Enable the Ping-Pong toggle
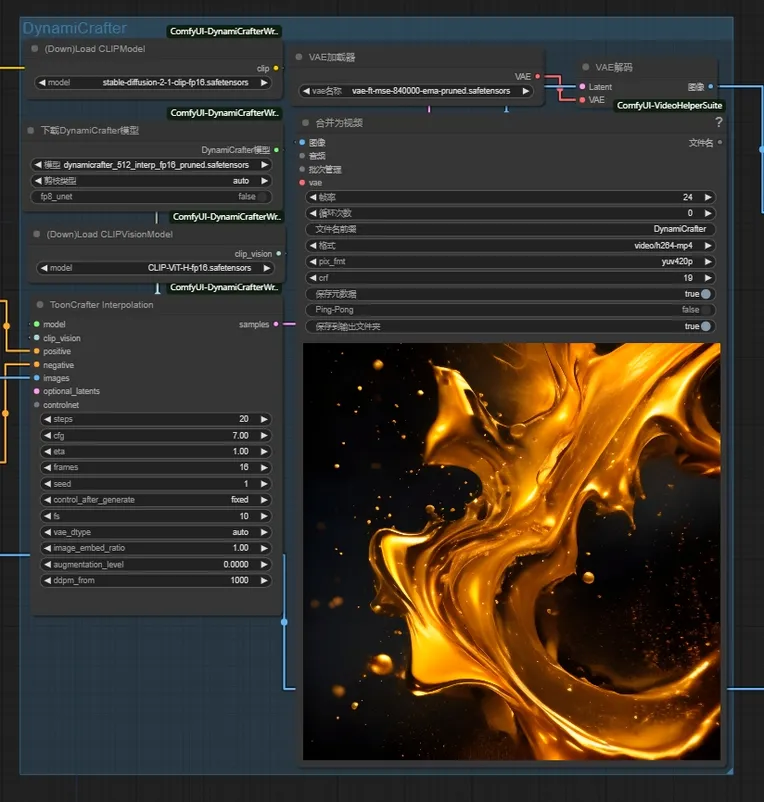 click(705, 310)
